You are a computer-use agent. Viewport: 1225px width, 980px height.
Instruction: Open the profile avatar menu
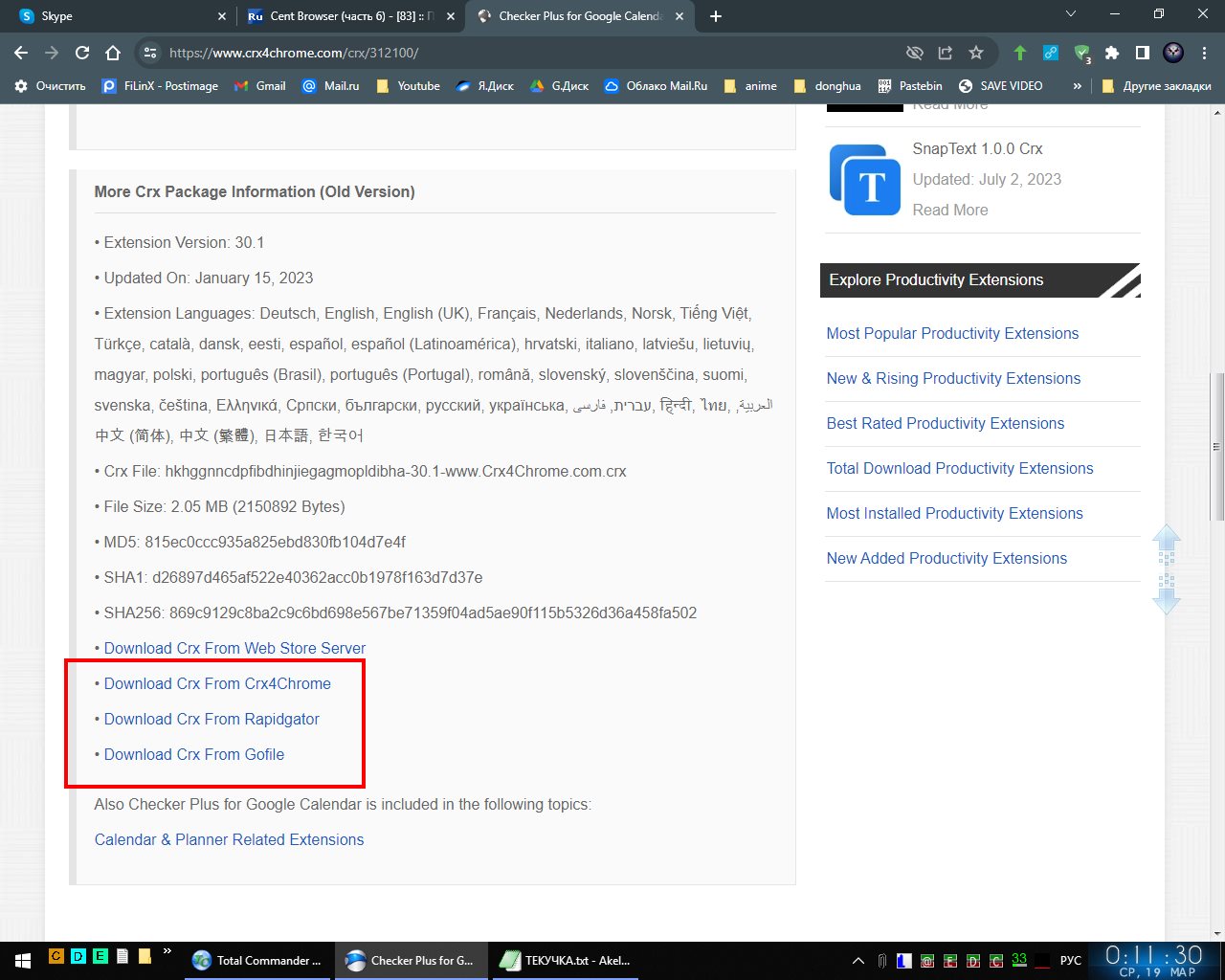tap(1173, 53)
